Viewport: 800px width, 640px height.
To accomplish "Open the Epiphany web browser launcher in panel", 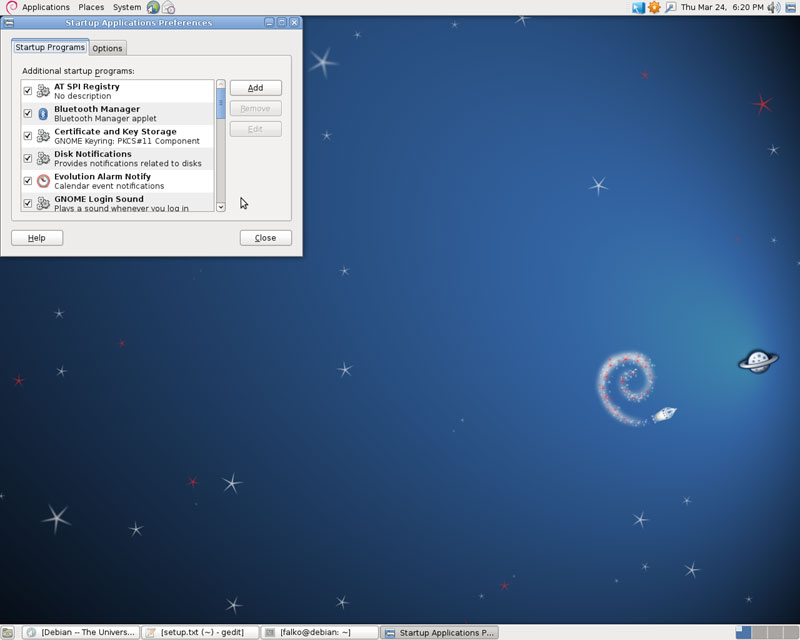I will pyautogui.click(x=153, y=7).
